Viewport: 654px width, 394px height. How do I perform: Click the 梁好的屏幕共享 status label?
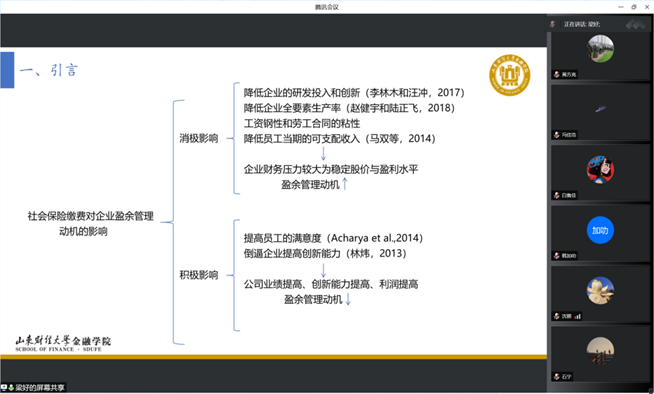coord(40,388)
